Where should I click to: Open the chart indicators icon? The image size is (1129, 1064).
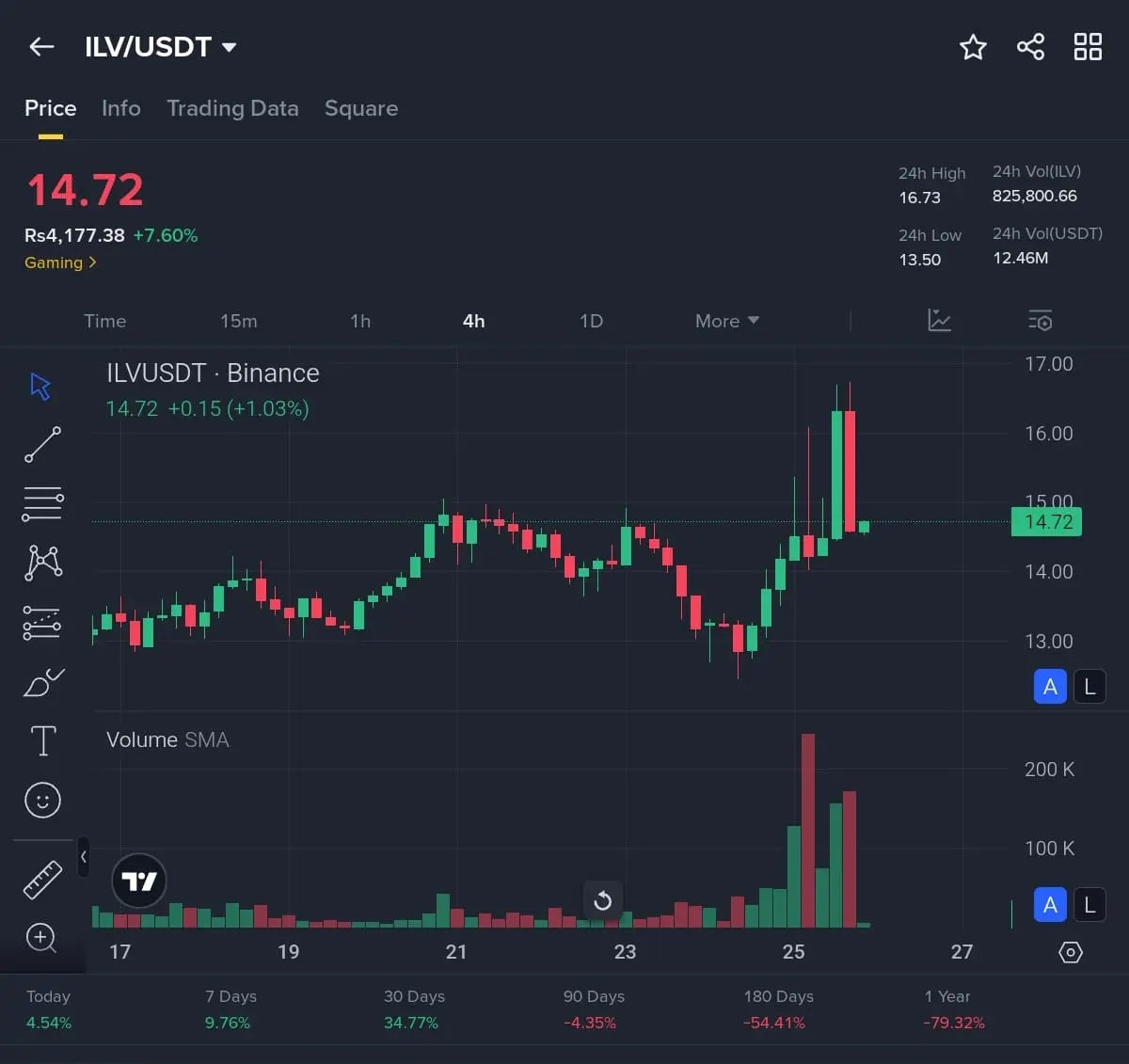coord(939,320)
